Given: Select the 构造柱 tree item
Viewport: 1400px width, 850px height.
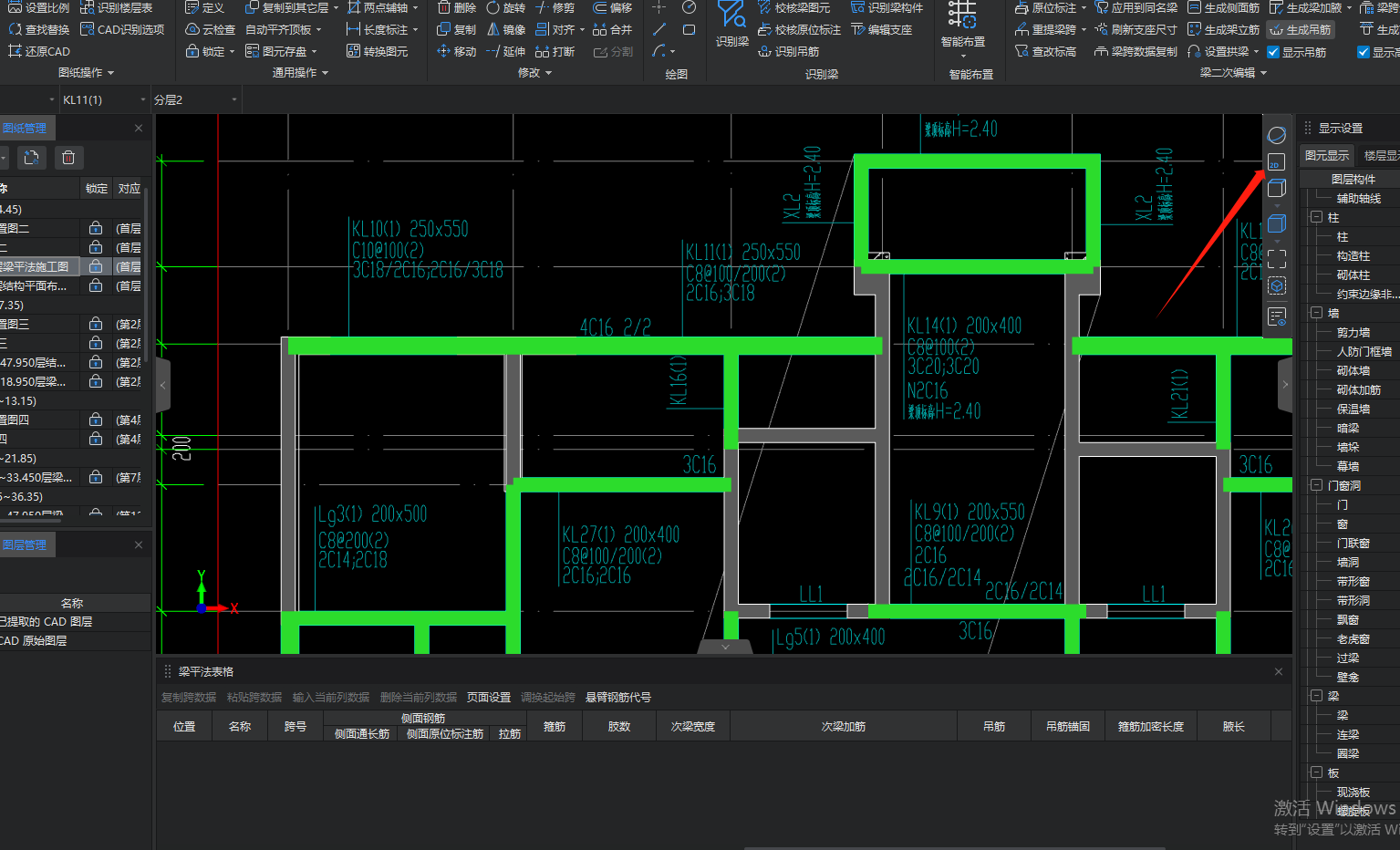Looking at the screenshot, I should click(x=1353, y=255).
